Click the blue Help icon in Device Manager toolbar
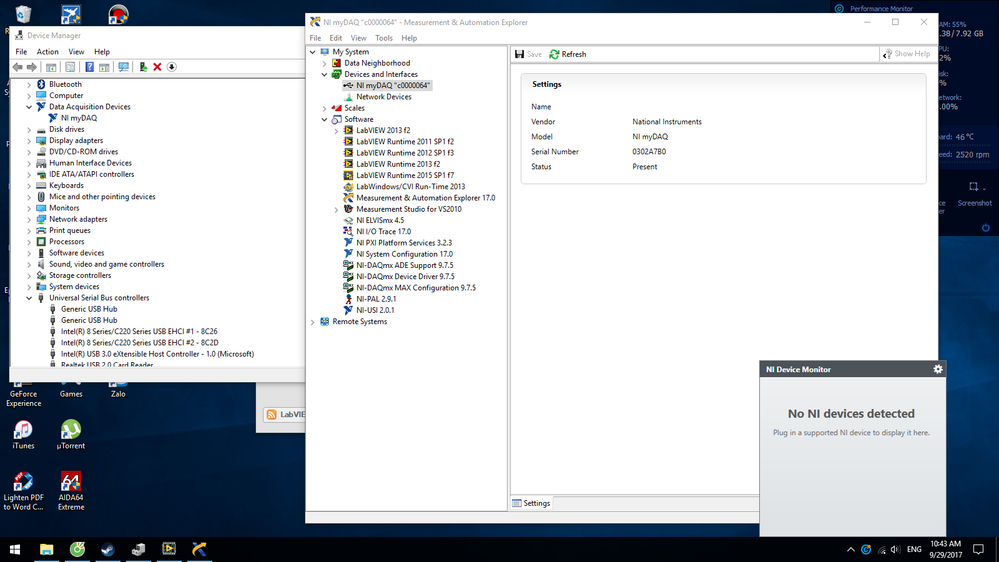 [x=89, y=67]
